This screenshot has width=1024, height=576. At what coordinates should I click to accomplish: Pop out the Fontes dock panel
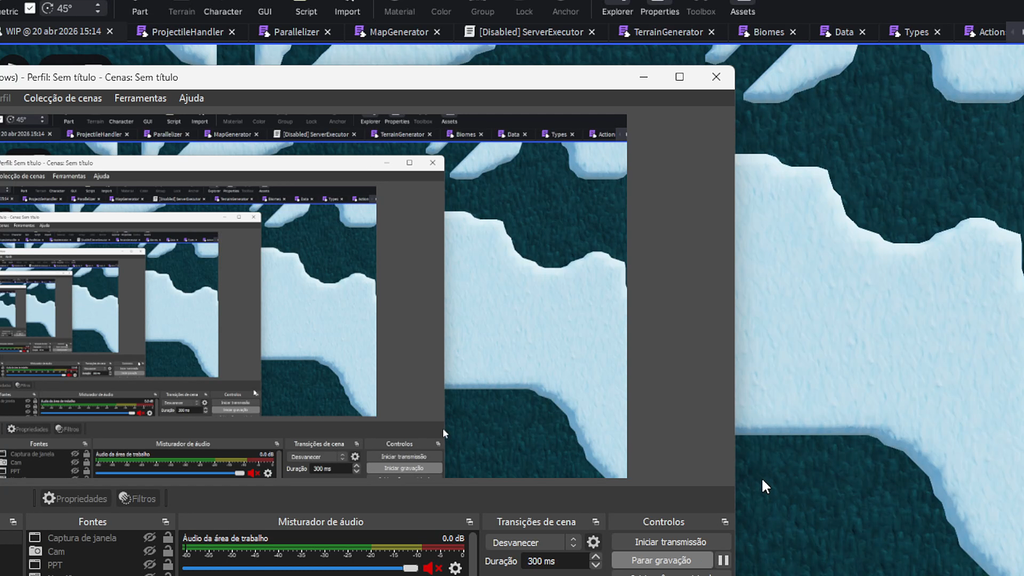(165, 522)
